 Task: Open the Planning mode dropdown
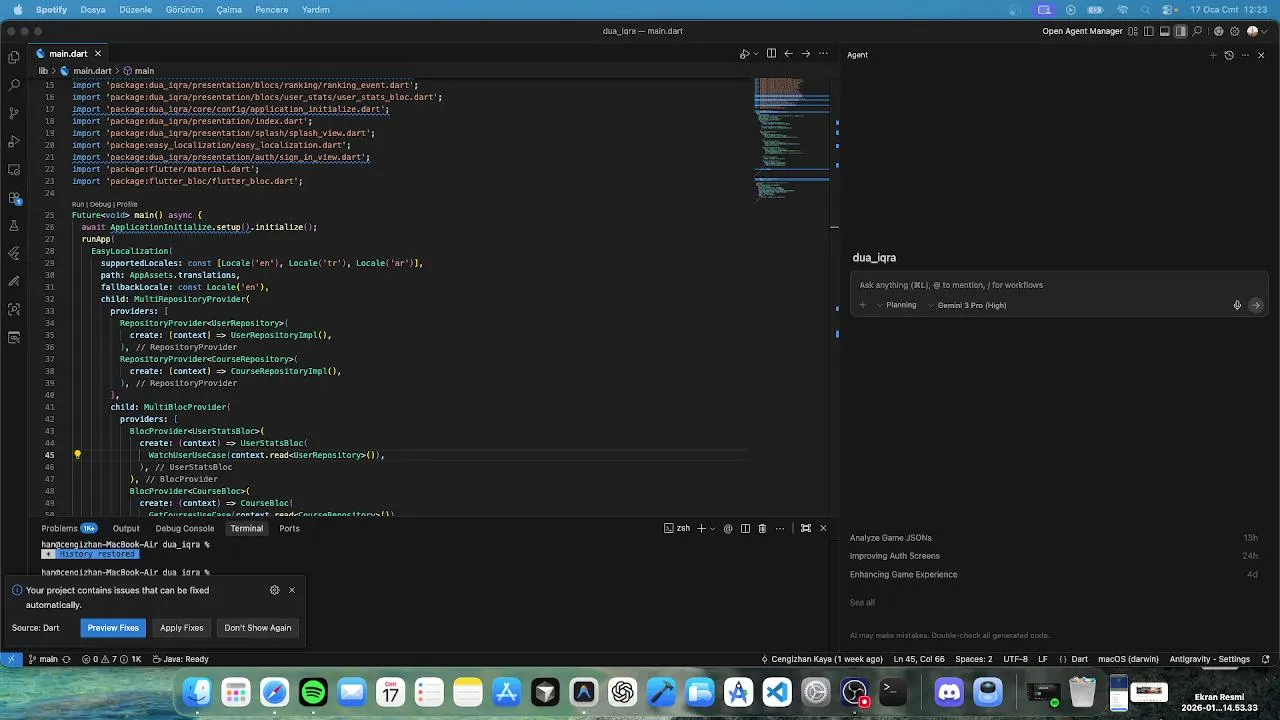click(896, 305)
